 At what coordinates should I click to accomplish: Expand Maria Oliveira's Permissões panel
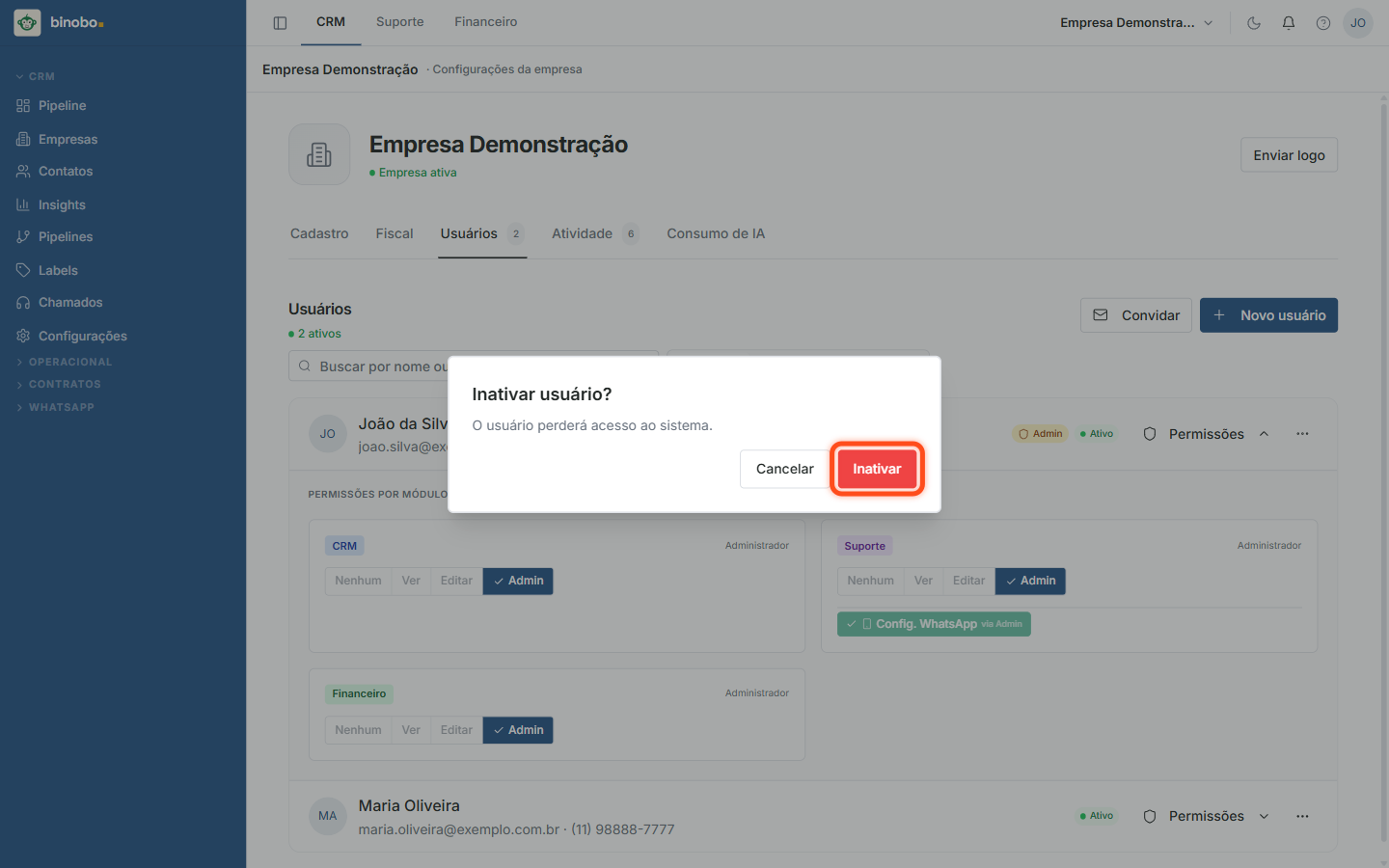tap(1206, 816)
